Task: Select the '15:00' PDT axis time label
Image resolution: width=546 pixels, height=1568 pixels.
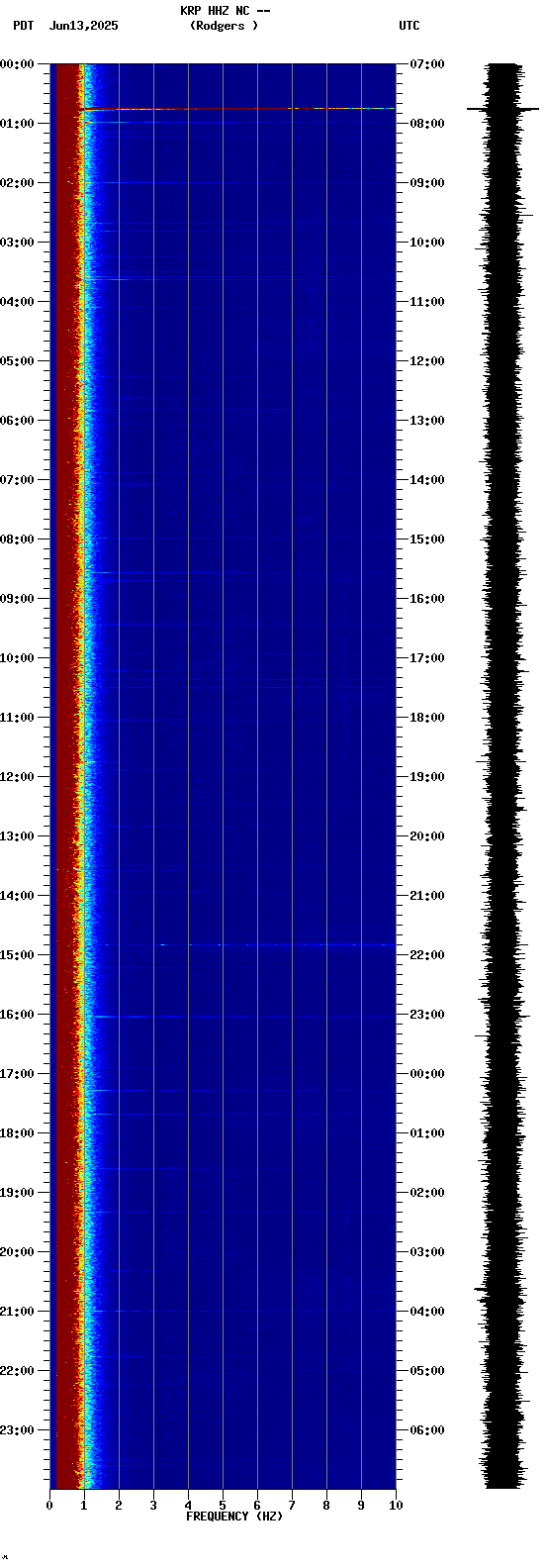Action: click(17, 955)
